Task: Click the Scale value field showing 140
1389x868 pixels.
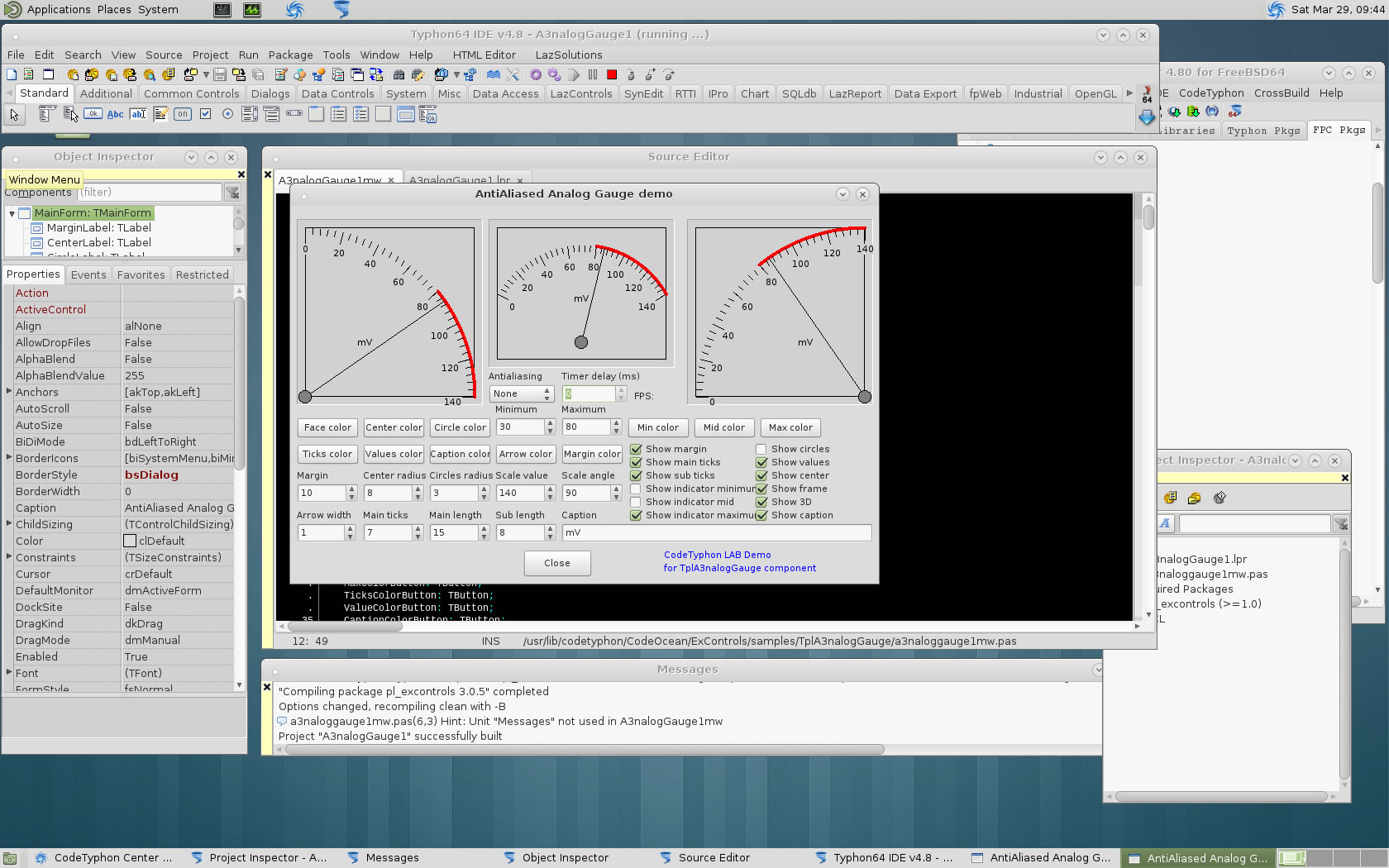Action: [519, 493]
